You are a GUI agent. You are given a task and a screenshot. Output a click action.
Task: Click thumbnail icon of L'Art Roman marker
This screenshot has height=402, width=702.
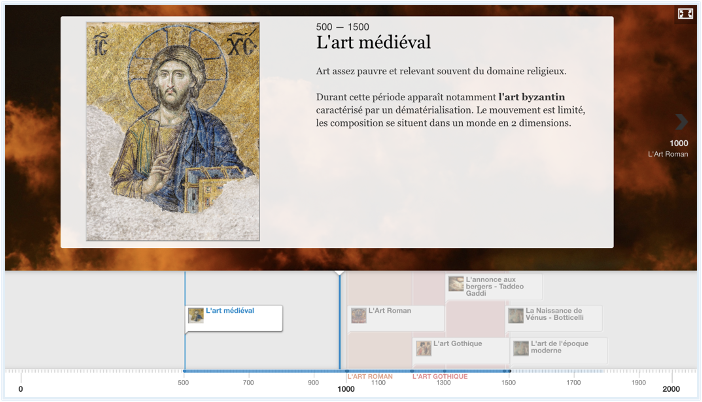tap(358, 315)
